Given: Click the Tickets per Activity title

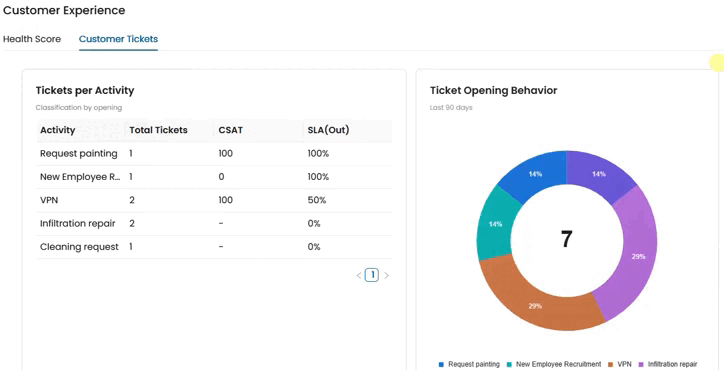Looking at the screenshot, I should tap(85, 91).
